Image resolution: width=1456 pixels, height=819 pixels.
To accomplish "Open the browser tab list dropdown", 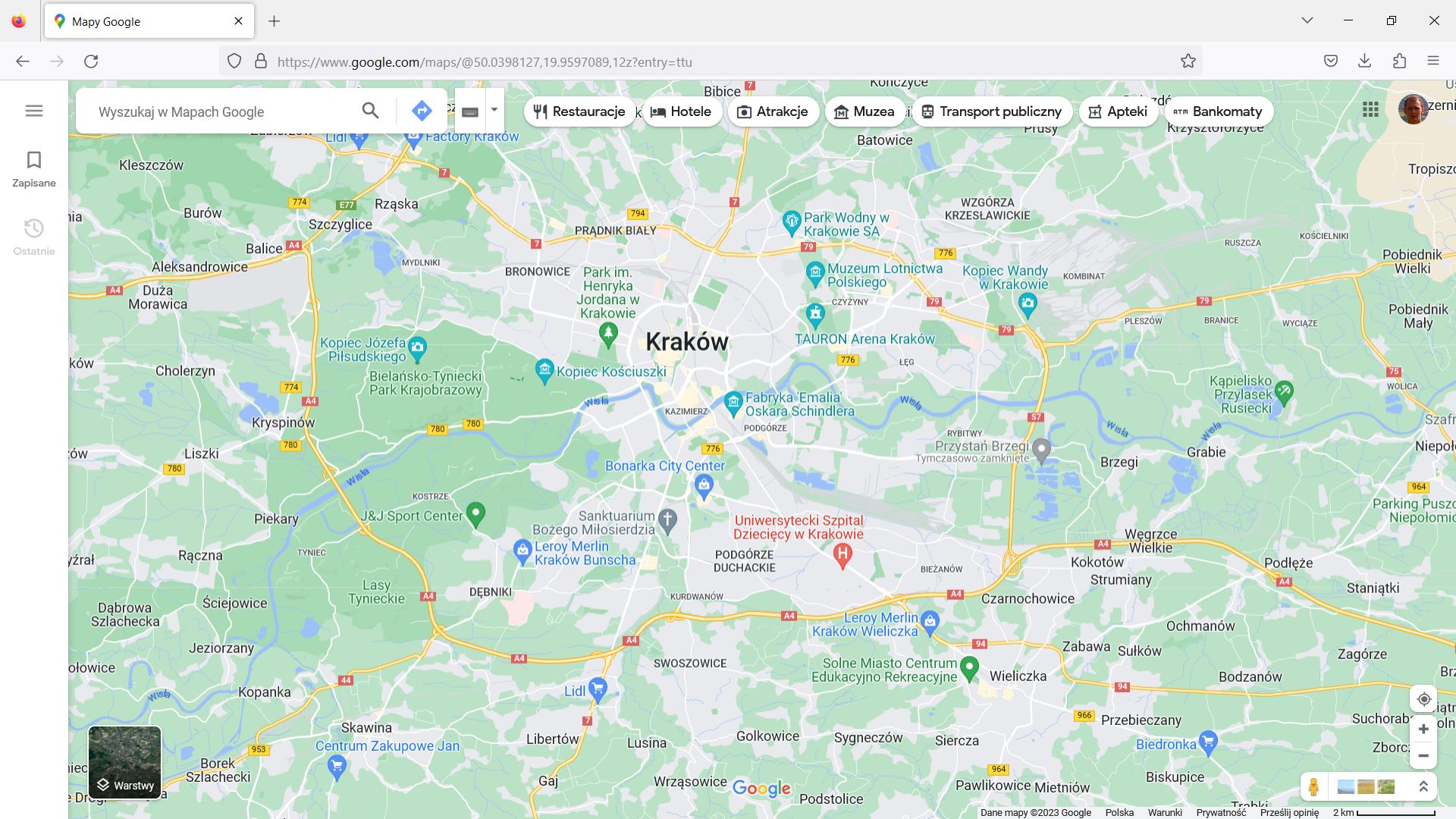I will point(1307,20).
